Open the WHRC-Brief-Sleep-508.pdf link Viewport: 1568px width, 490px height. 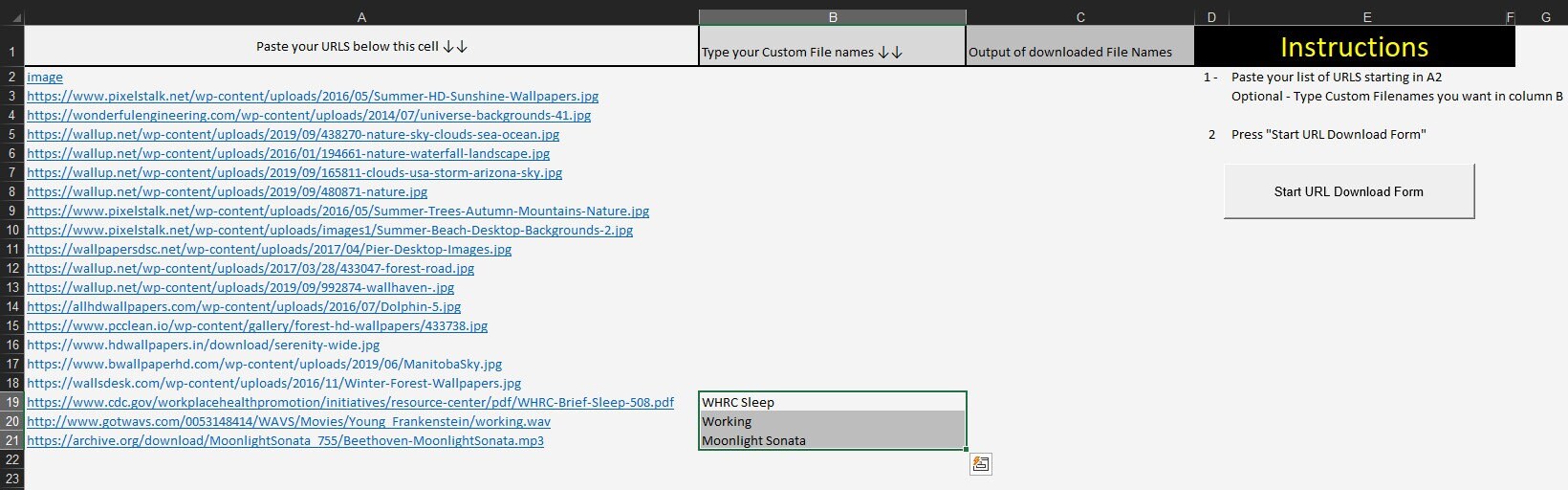point(350,402)
